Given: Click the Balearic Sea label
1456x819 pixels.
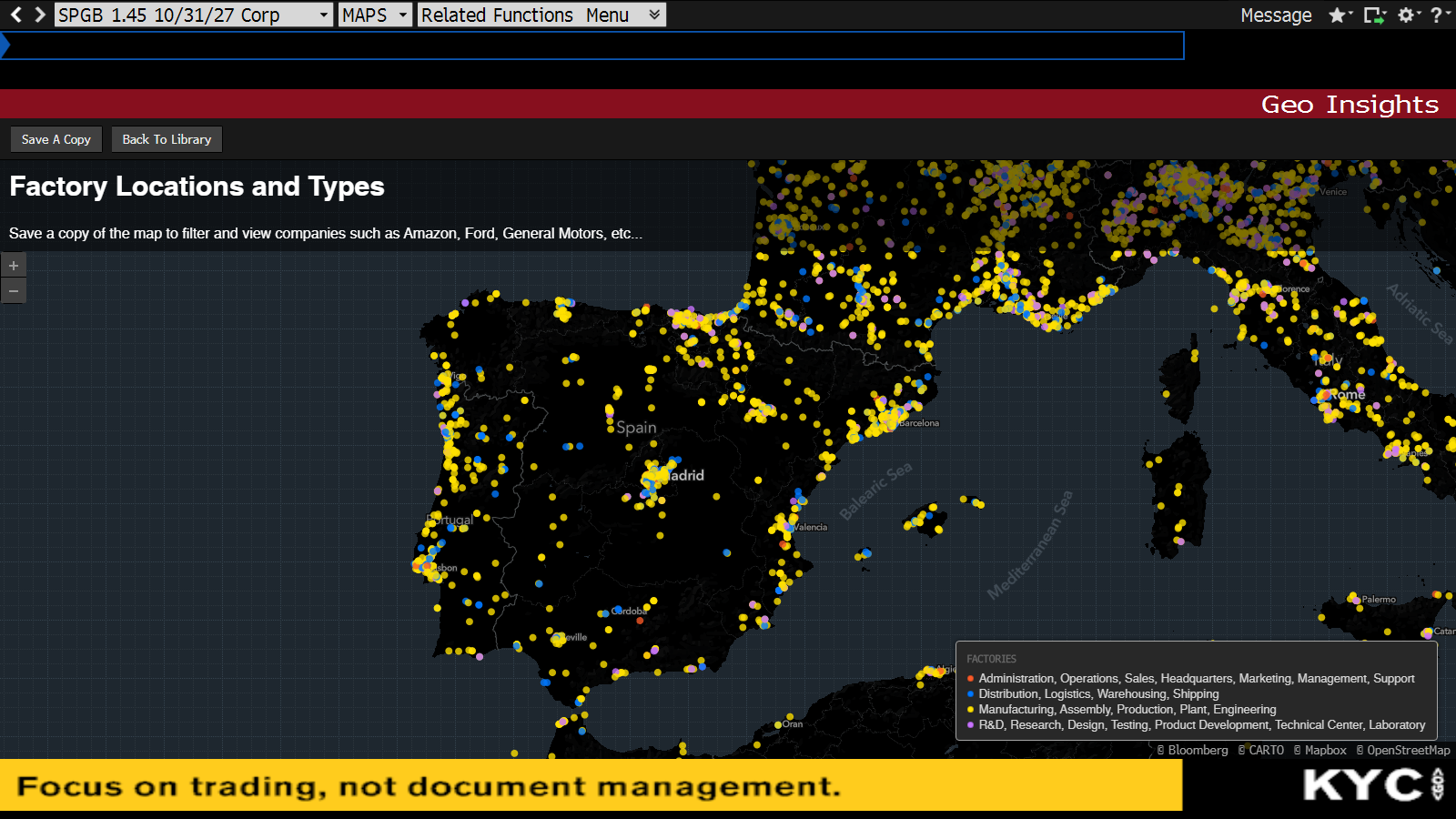Looking at the screenshot, I should 875,491.
